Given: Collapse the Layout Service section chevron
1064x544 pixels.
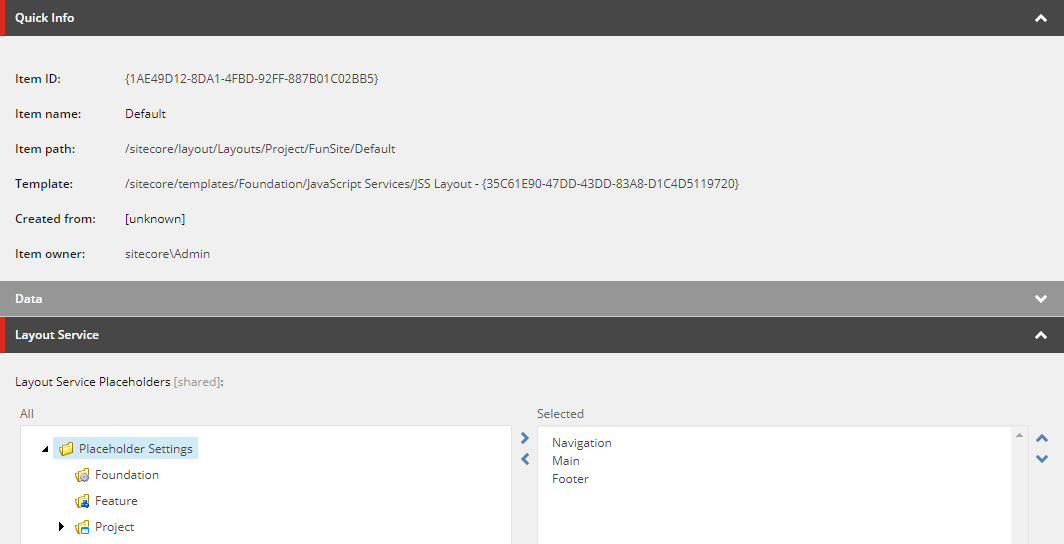Looking at the screenshot, I should tap(1040, 335).
